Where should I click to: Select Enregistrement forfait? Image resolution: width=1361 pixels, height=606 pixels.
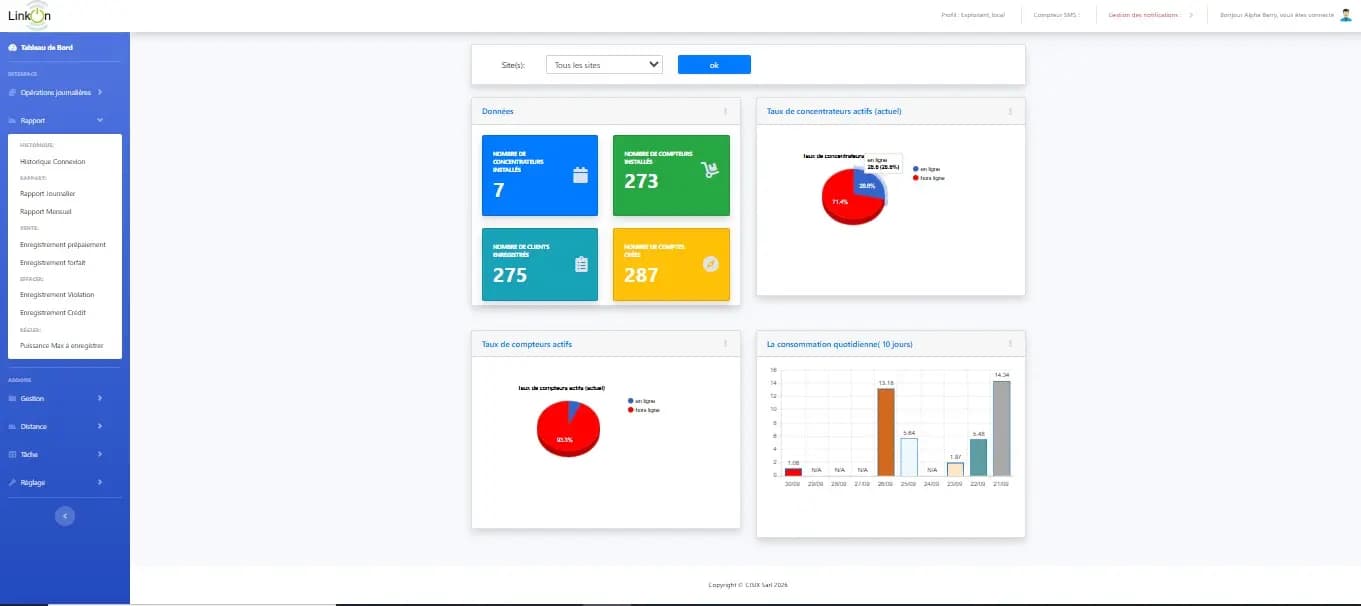pyautogui.click(x=53, y=262)
